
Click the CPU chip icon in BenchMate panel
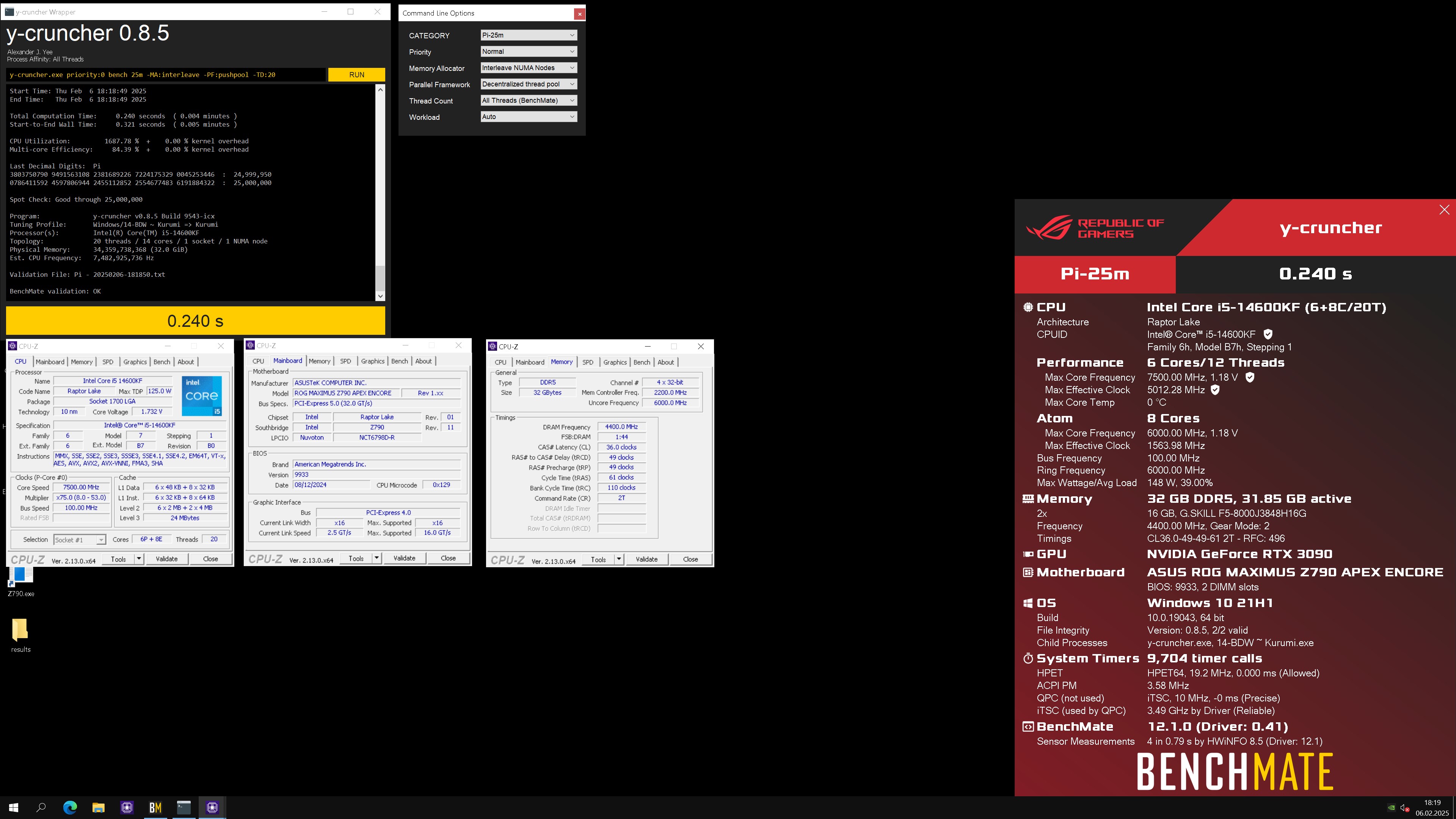[x=1028, y=307]
